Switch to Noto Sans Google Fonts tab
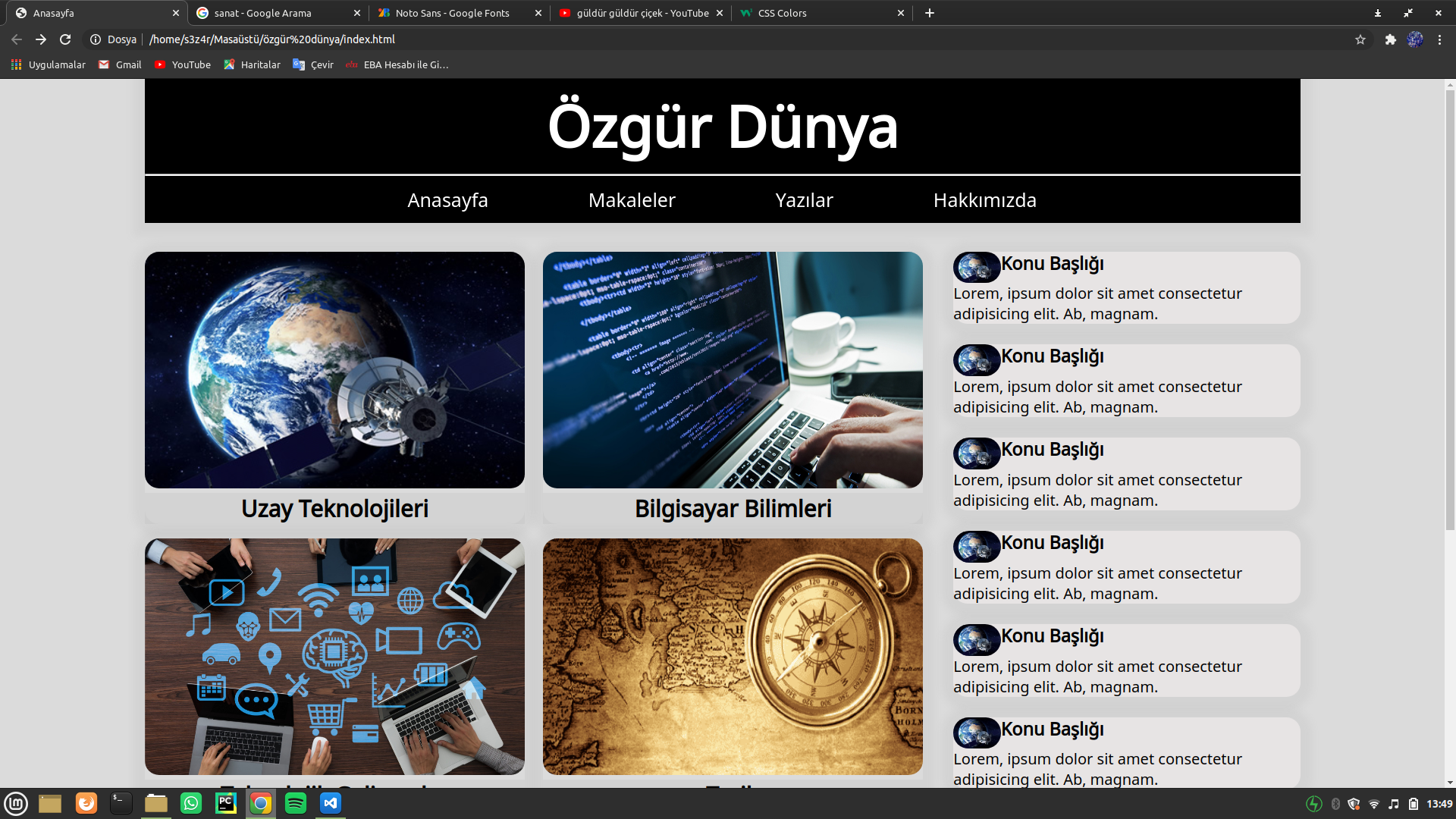1456x819 pixels. [452, 13]
